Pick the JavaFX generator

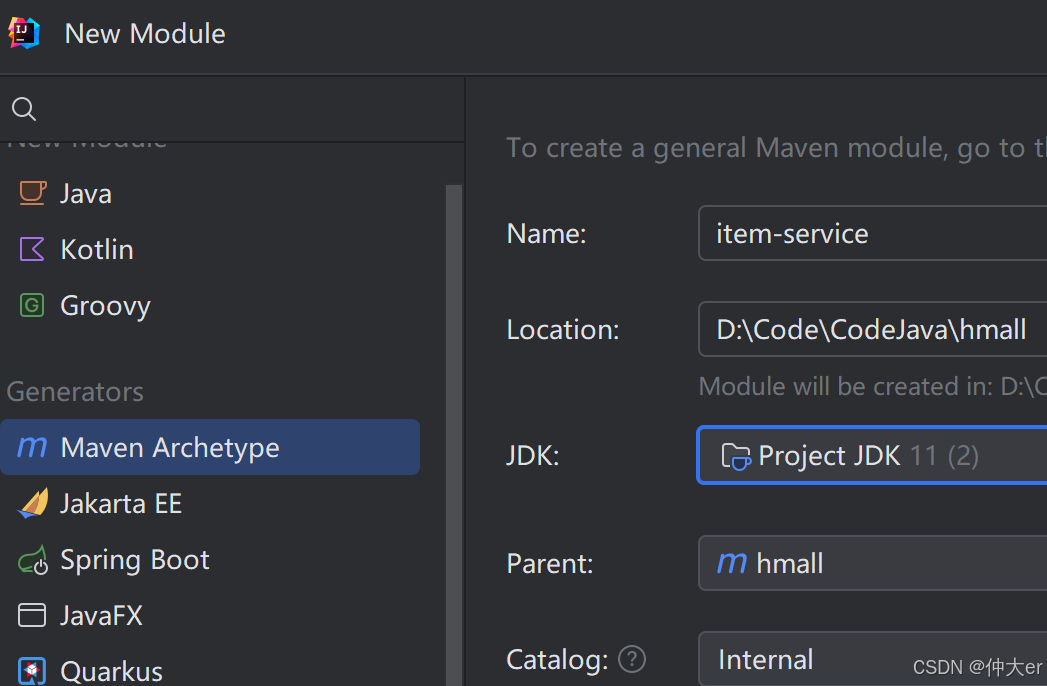click(x=210, y=615)
